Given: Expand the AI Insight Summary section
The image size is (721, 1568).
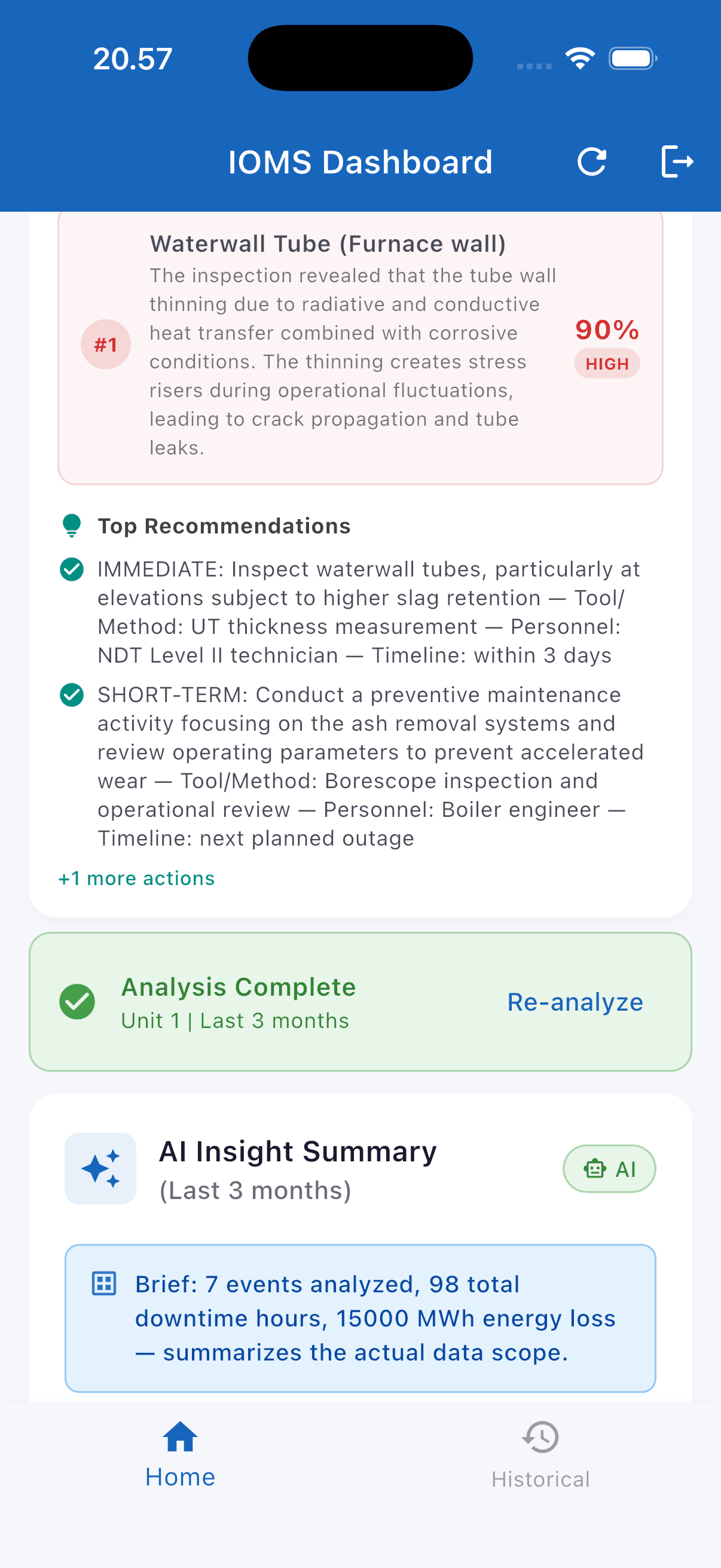Looking at the screenshot, I should coord(298,1151).
